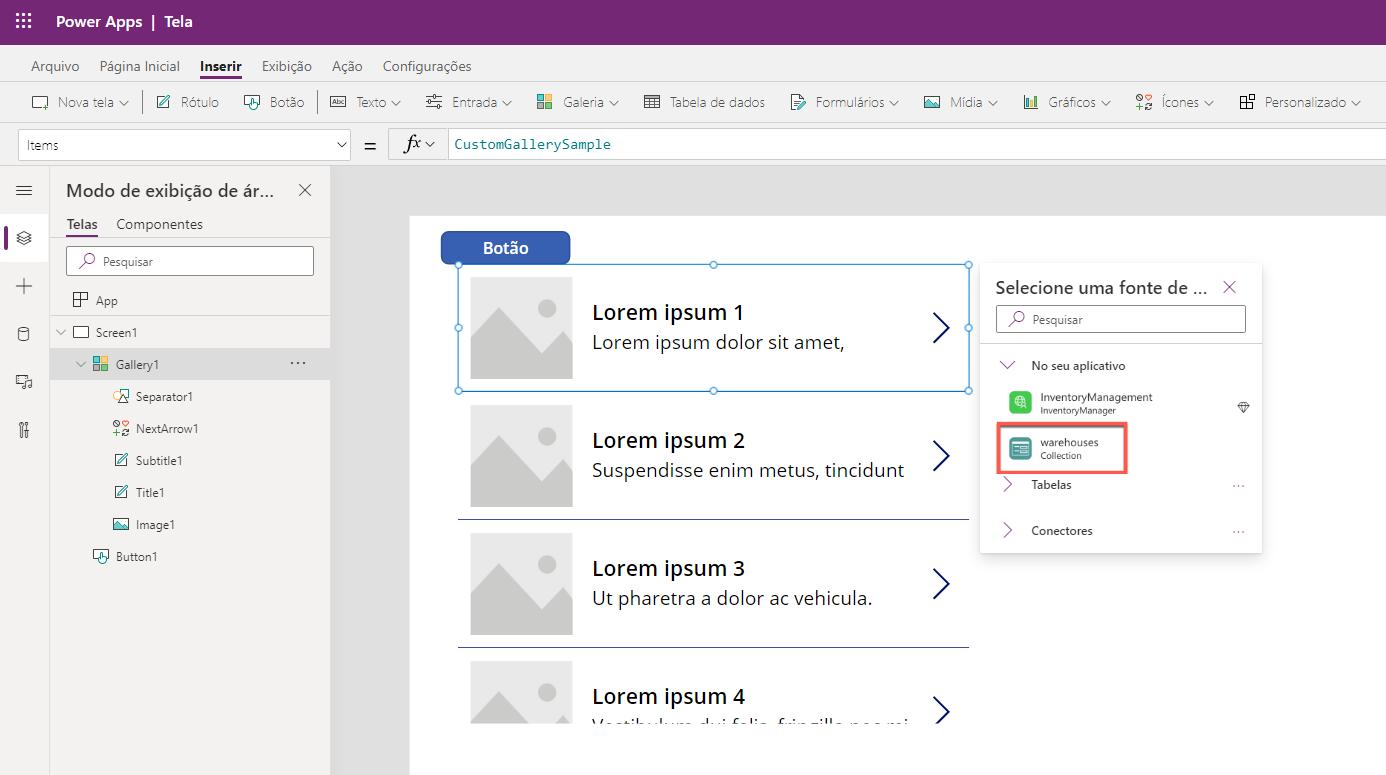This screenshot has width=1386, height=775.
Task: Open the hamburger menu in left rail
Action: (24, 190)
